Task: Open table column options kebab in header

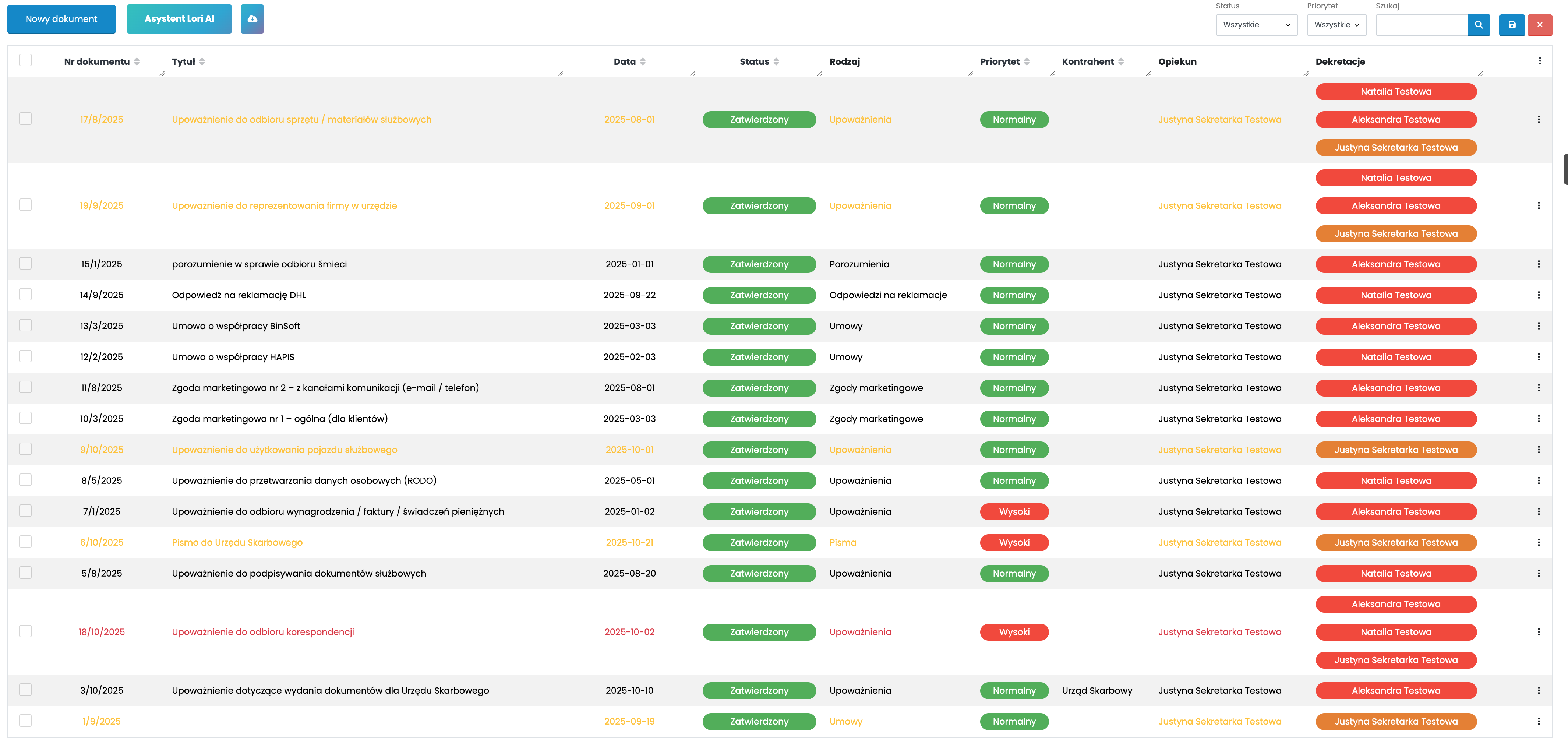Action: pyautogui.click(x=1539, y=61)
